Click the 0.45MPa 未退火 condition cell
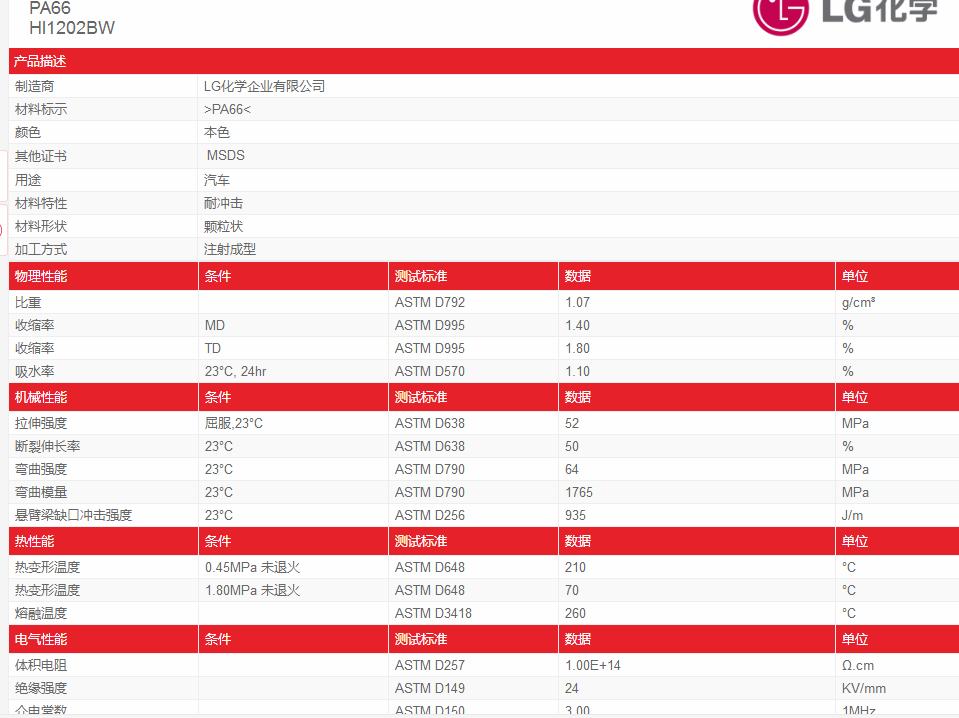 253,567
